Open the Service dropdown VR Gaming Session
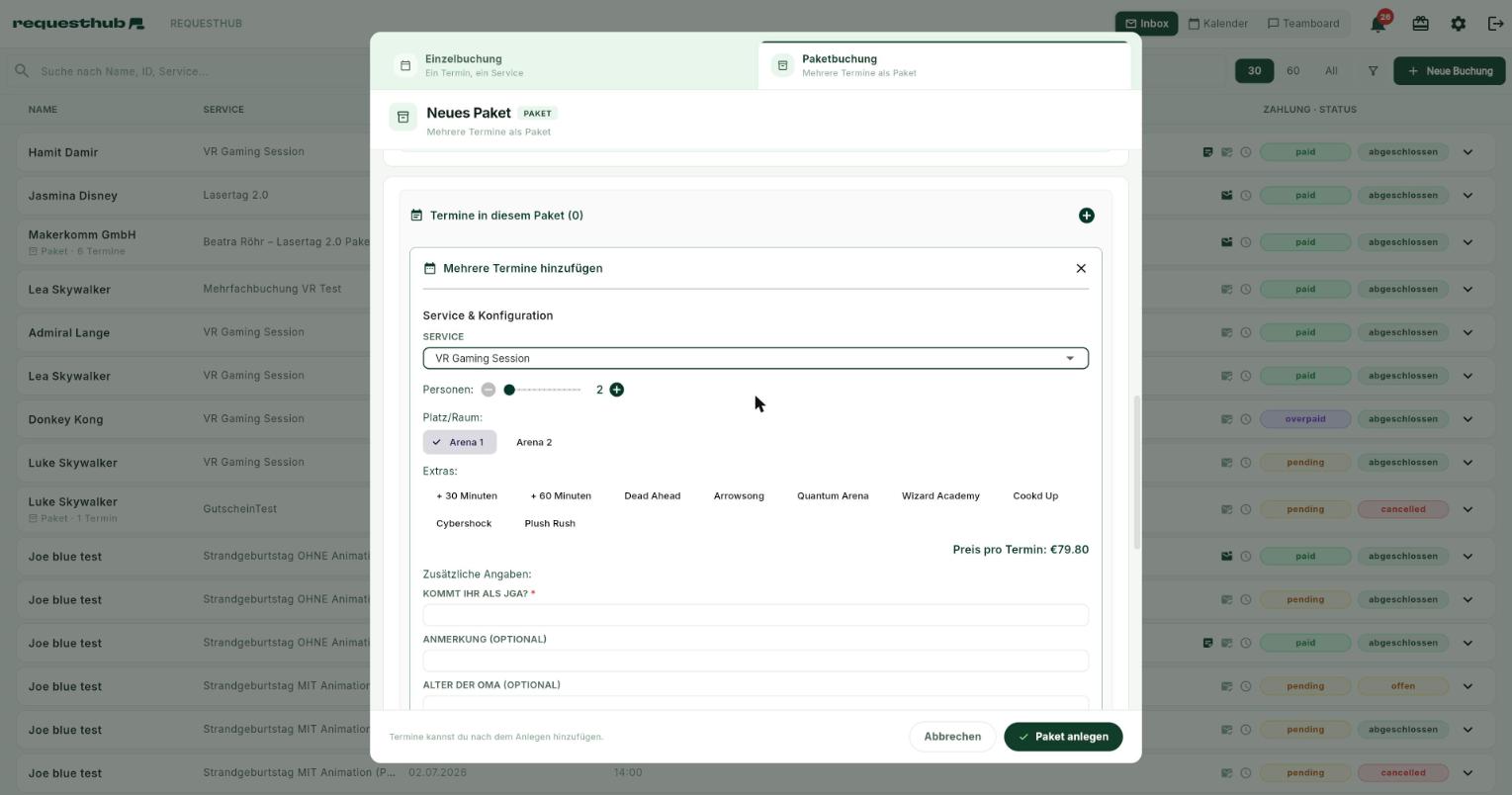This screenshot has height=795, width=1512. 756,359
